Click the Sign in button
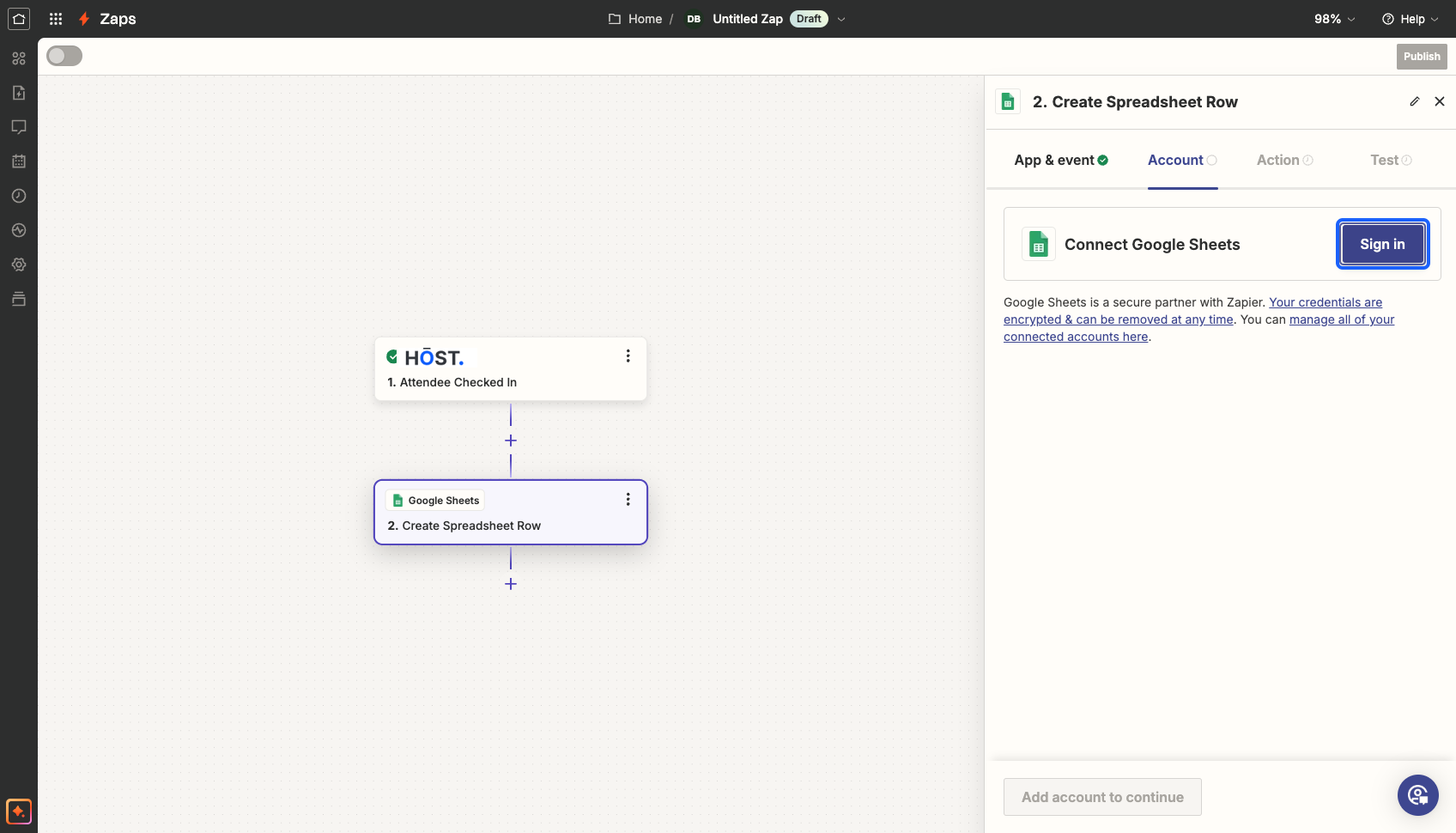Screen dimensions: 1456x833 1382,244
